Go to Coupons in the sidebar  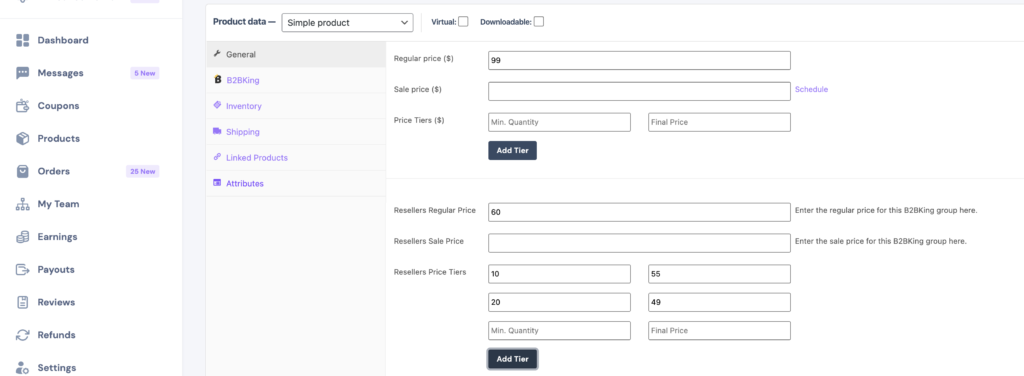pos(58,106)
